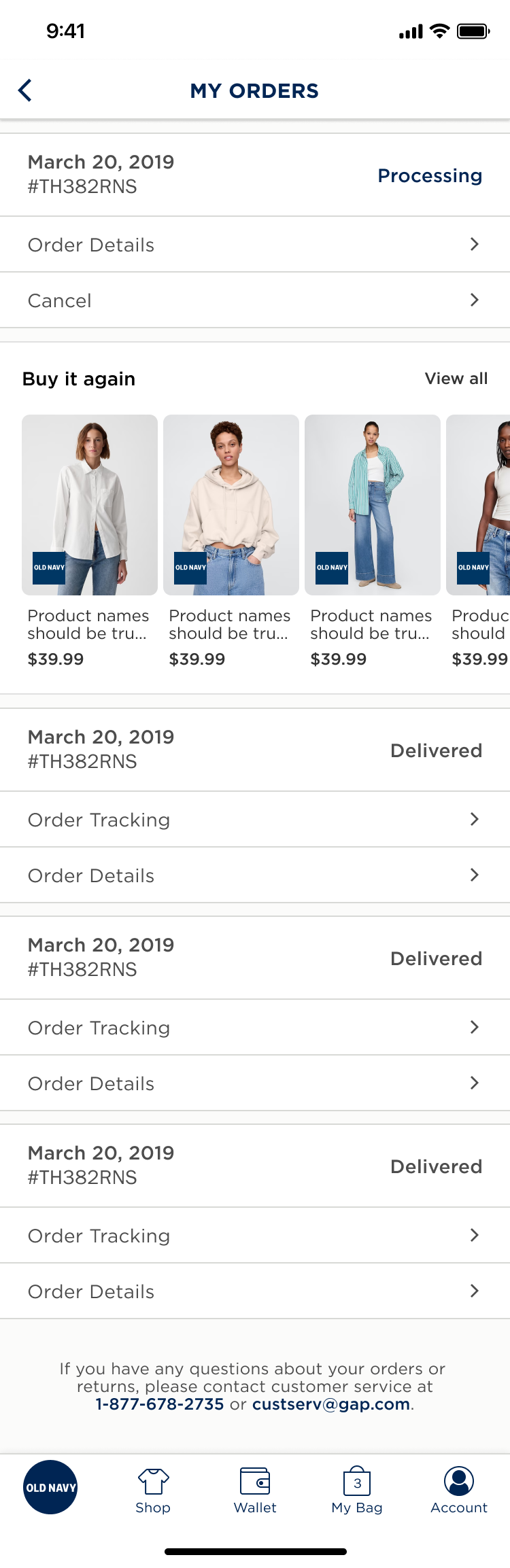Tap the back arrow icon
510x1568 pixels.
pyautogui.click(x=25, y=90)
